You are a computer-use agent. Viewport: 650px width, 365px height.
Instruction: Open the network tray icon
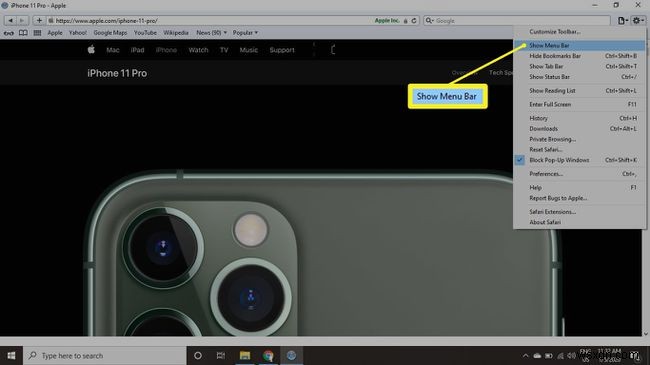pyautogui.click(x=560, y=355)
